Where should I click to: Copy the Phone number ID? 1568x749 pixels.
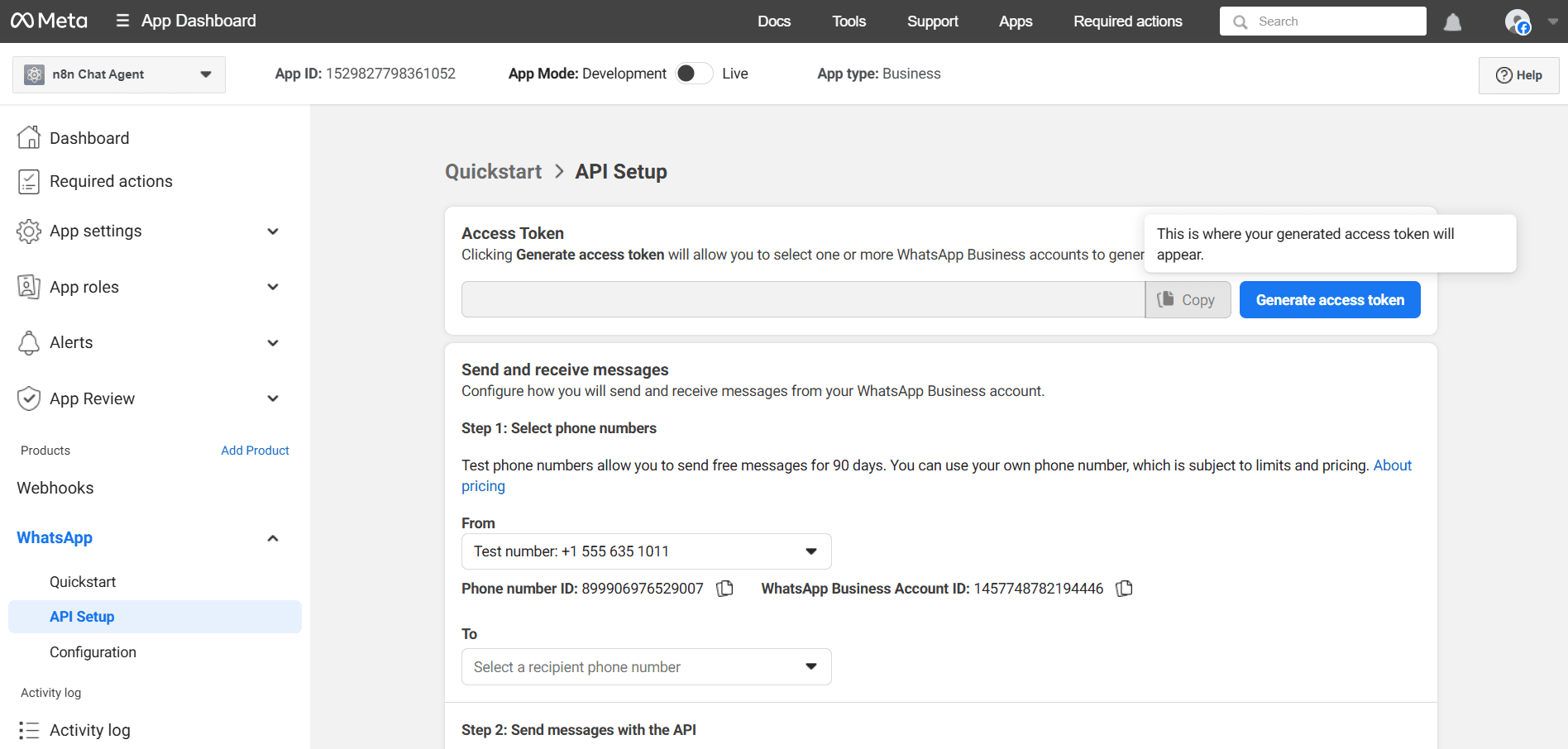point(725,589)
